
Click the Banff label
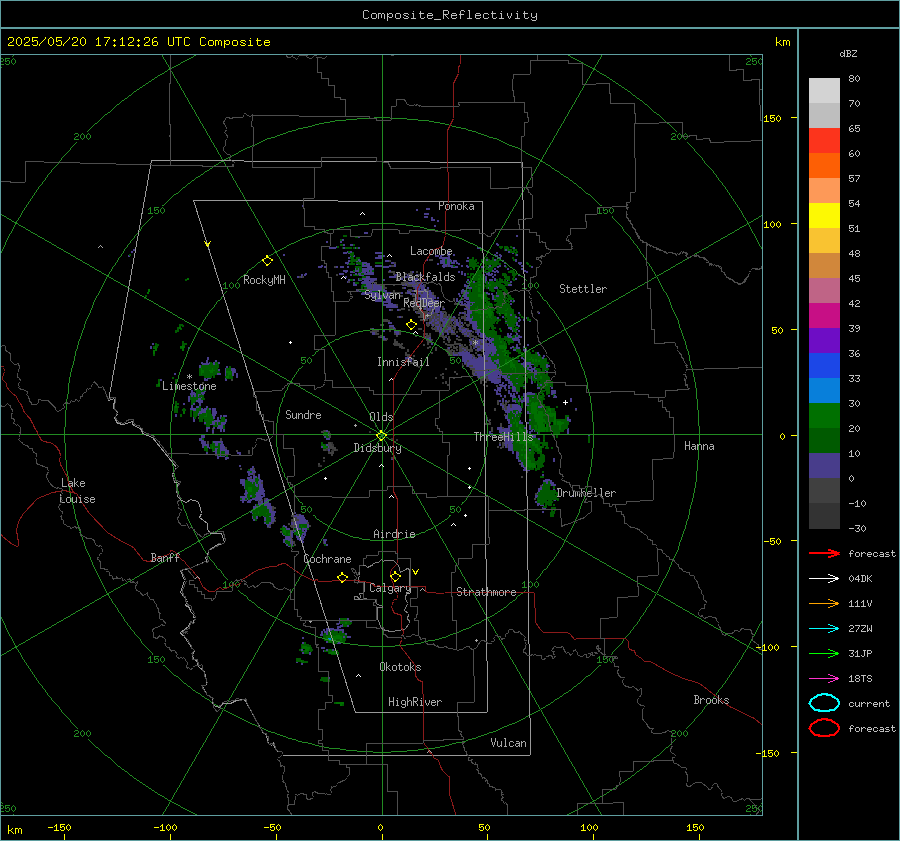pyautogui.click(x=165, y=558)
